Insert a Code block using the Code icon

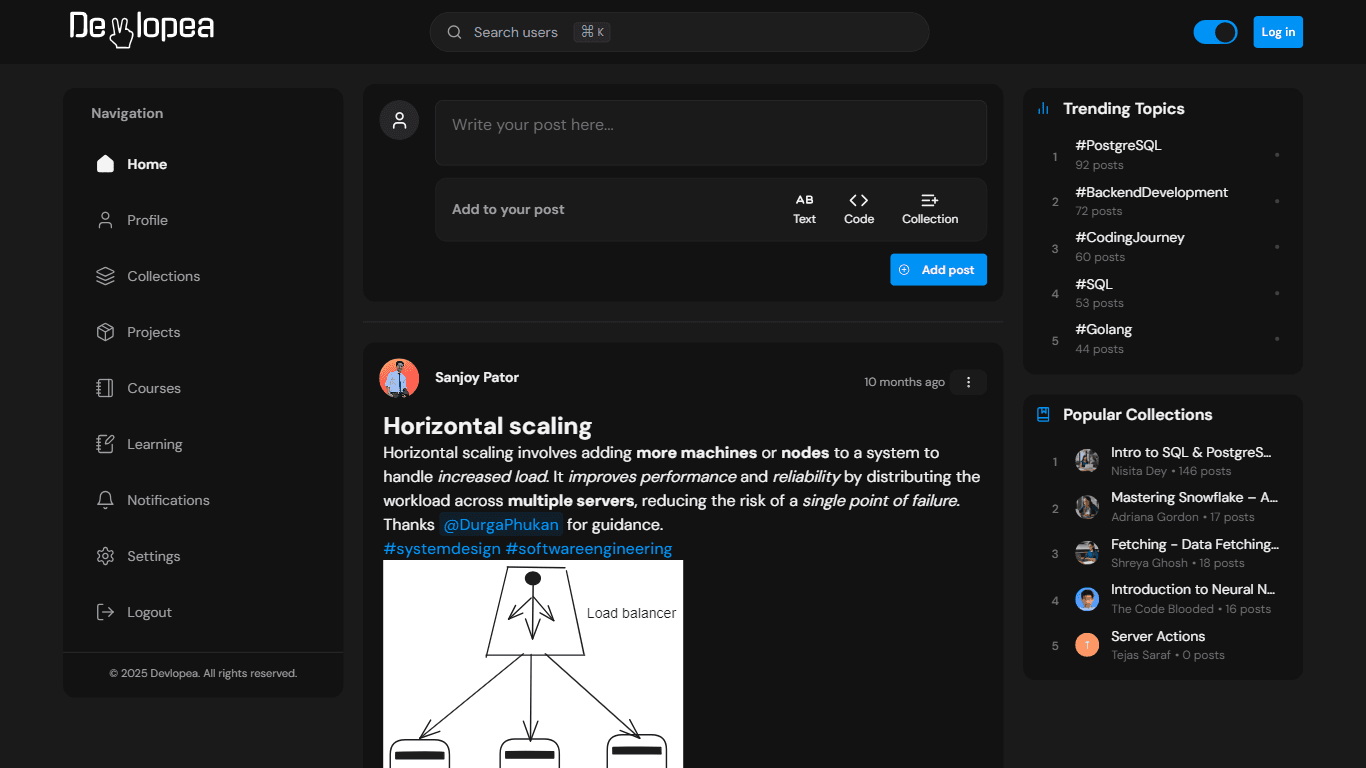pyautogui.click(x=859, y=200)
